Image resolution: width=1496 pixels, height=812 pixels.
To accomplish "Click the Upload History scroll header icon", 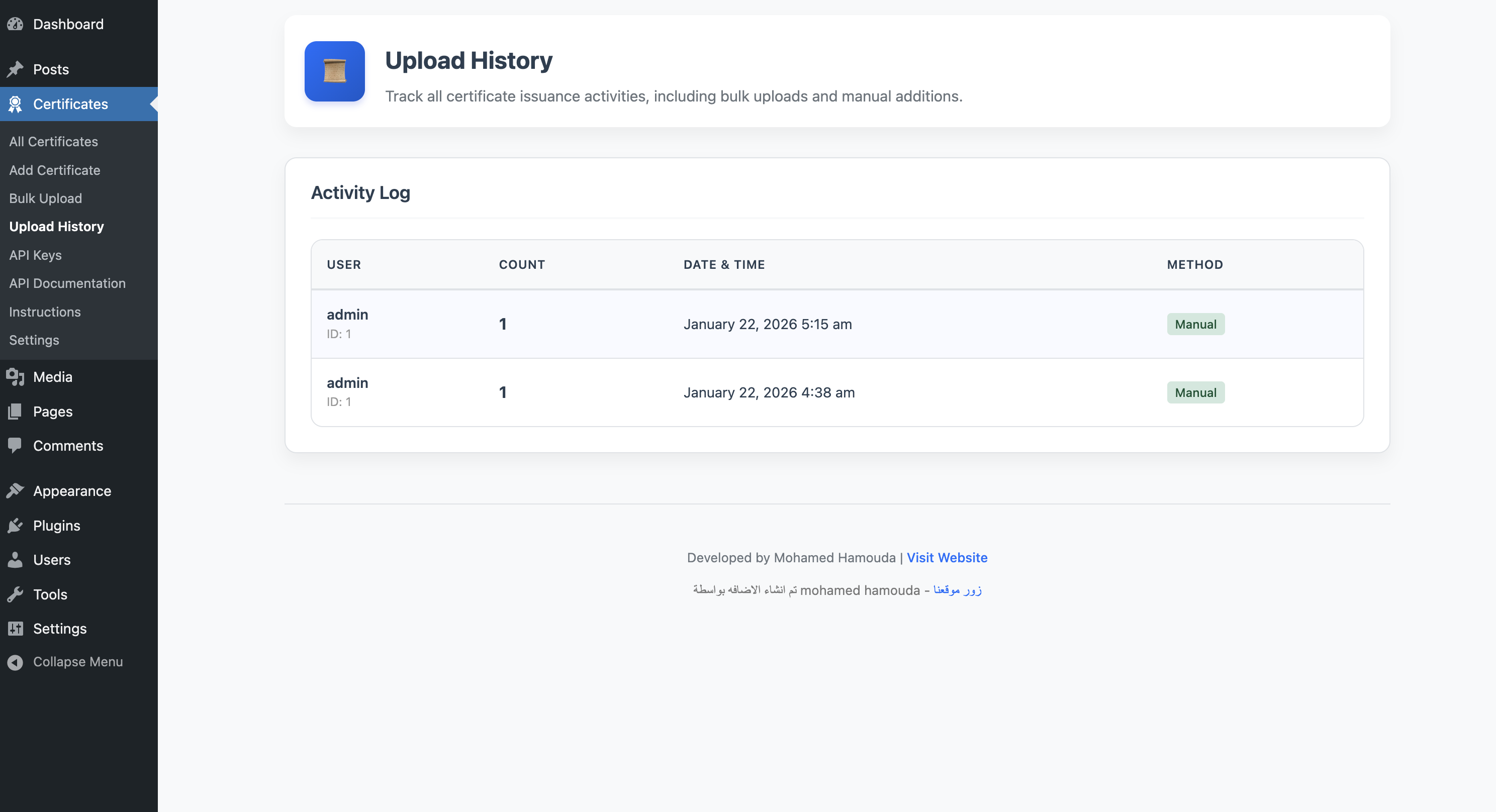I will point(334,71).
